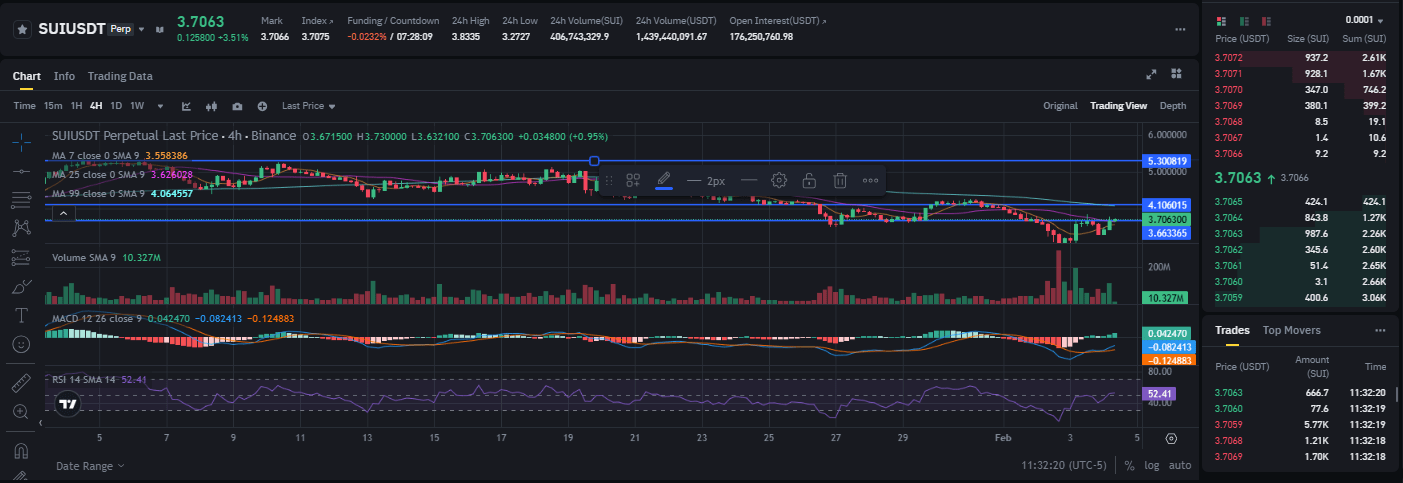Expand chart to fullscreen
The image size is (1403, 483).
(1151, 75)
